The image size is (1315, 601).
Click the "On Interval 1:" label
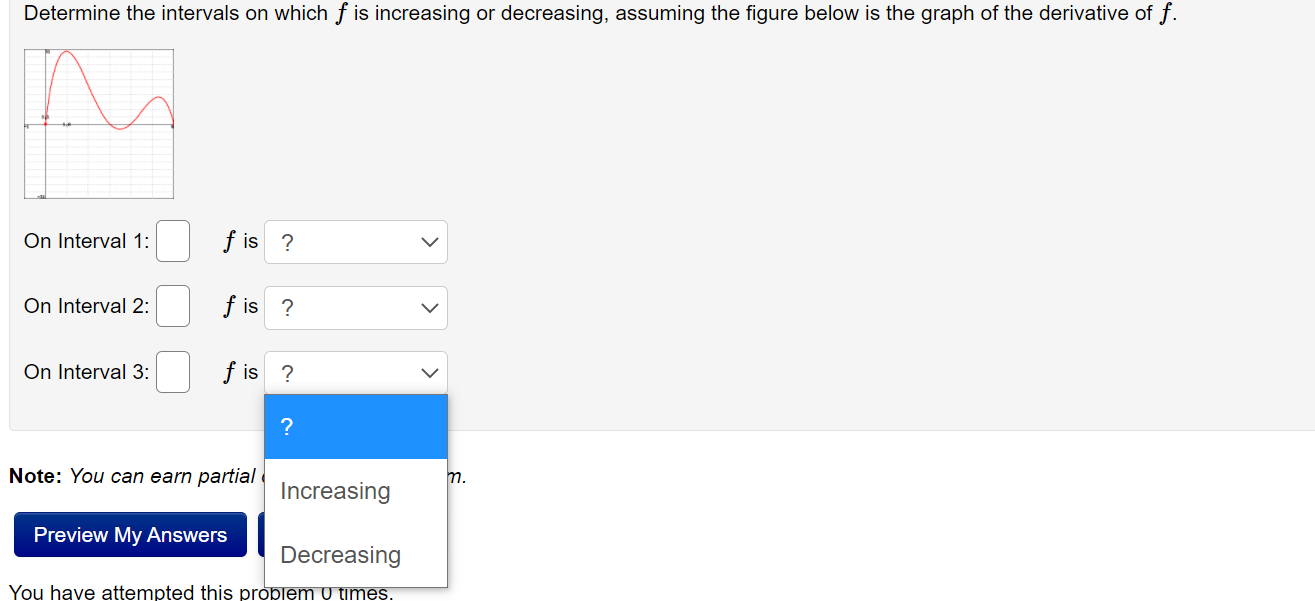click(x=85, y=241)
